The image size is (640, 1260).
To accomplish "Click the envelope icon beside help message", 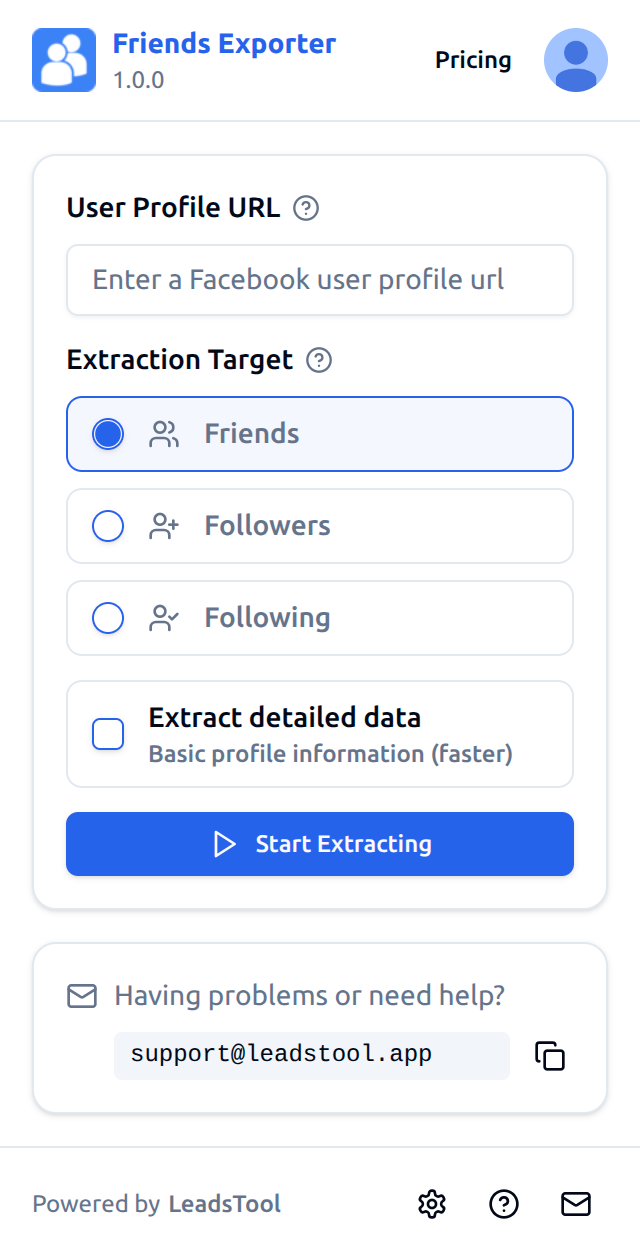I will pyautogui.click(x=82, y=996).
